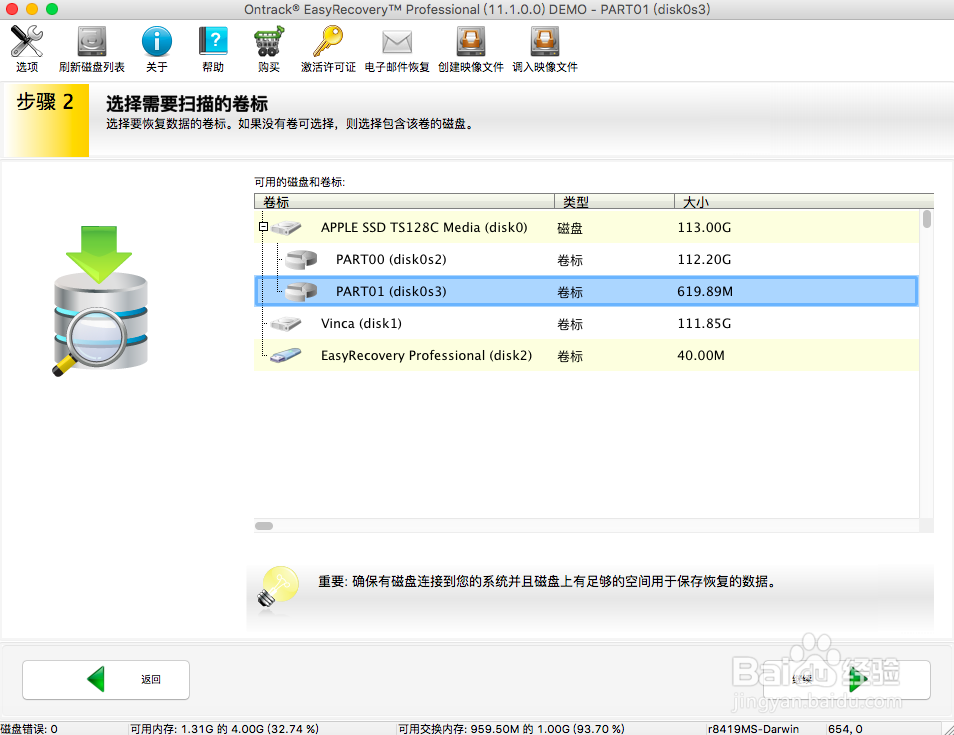954x735 pixels.
Task: Click the 可用交换内存 status bar entry
Action: coord(511,728)
